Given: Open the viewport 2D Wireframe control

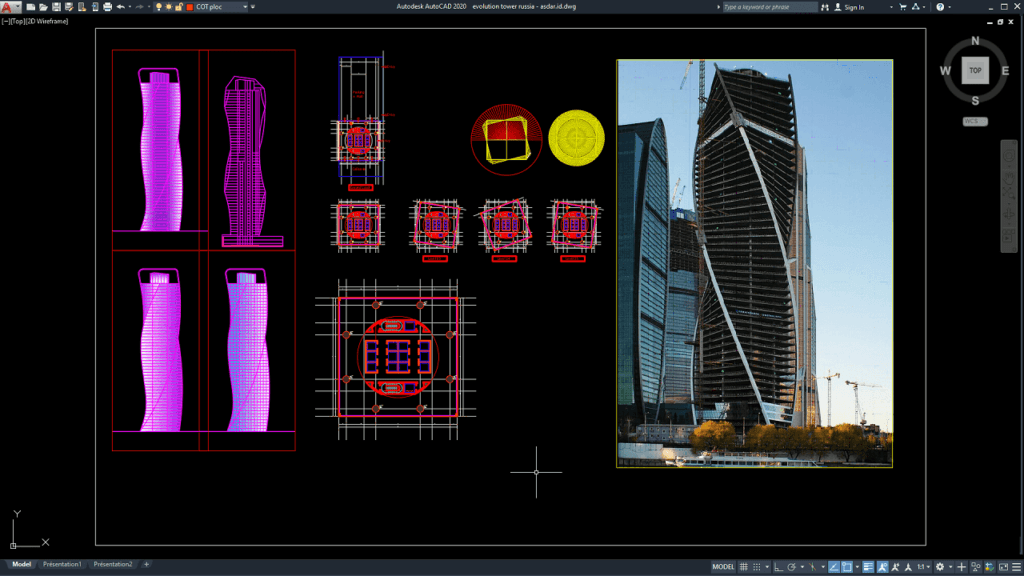Looking at the screenshot, I should point(49,22).
